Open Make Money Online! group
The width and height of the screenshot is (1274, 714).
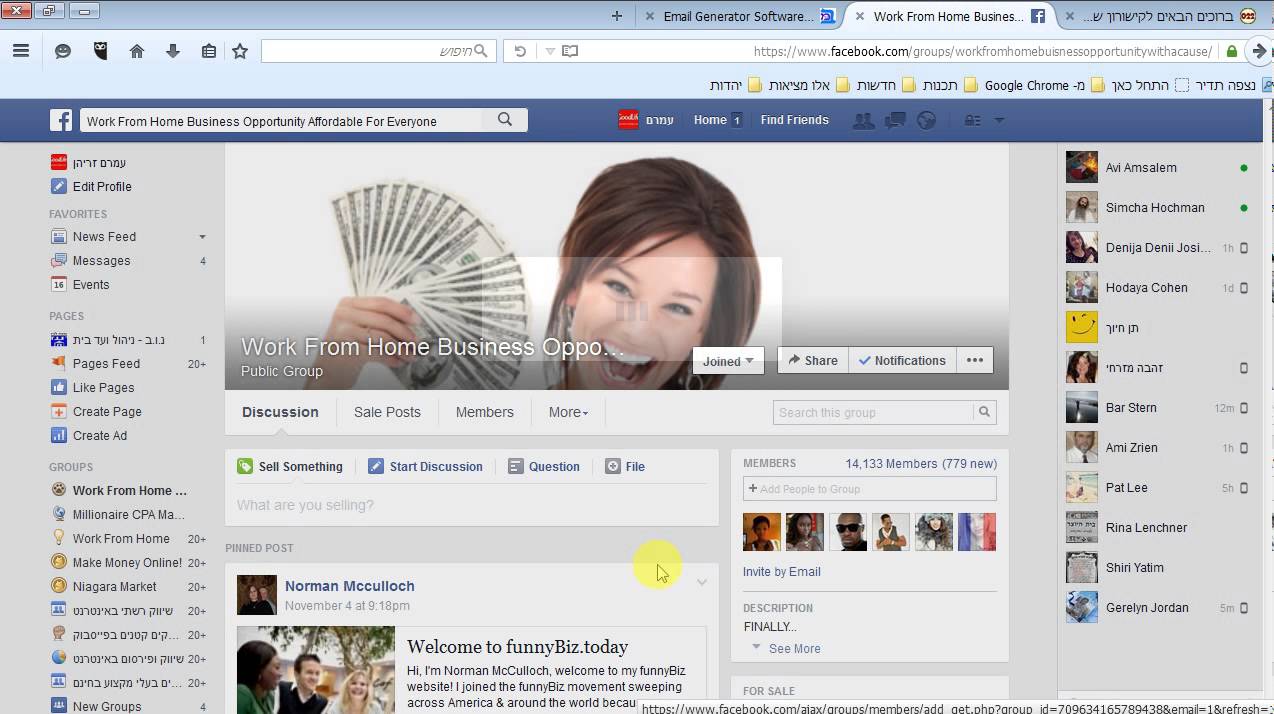[x=116, y=562]
